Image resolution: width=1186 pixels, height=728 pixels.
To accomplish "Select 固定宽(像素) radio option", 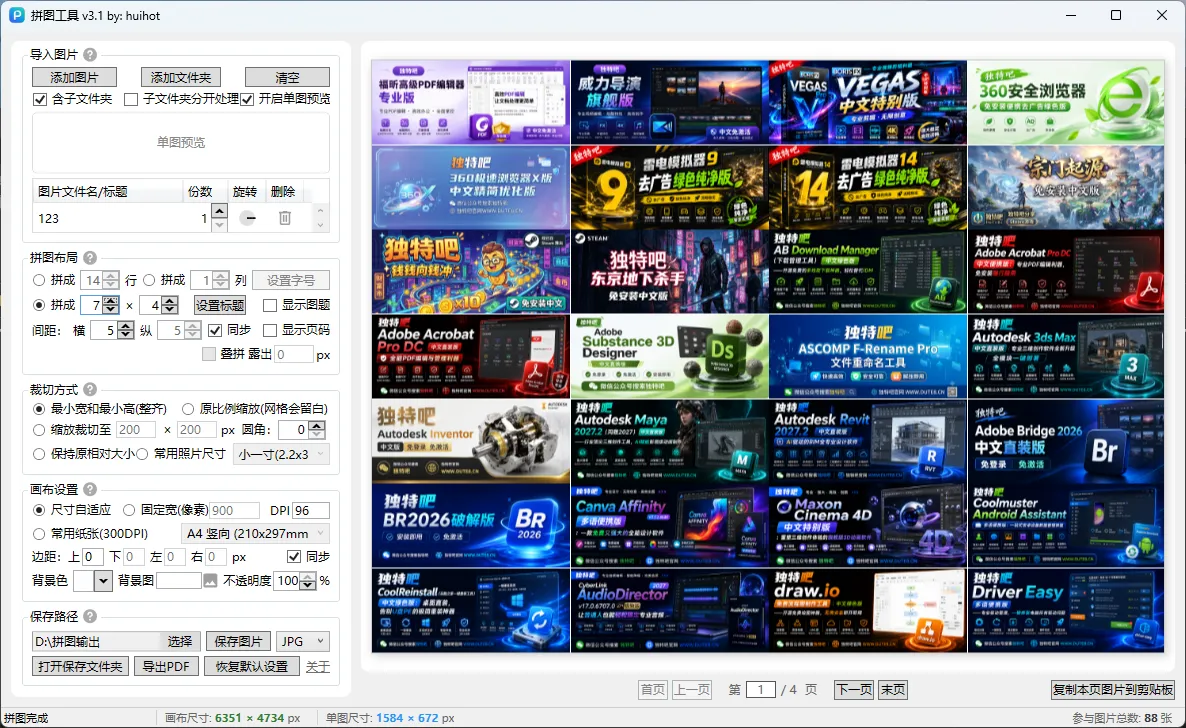I will [129, 510].
